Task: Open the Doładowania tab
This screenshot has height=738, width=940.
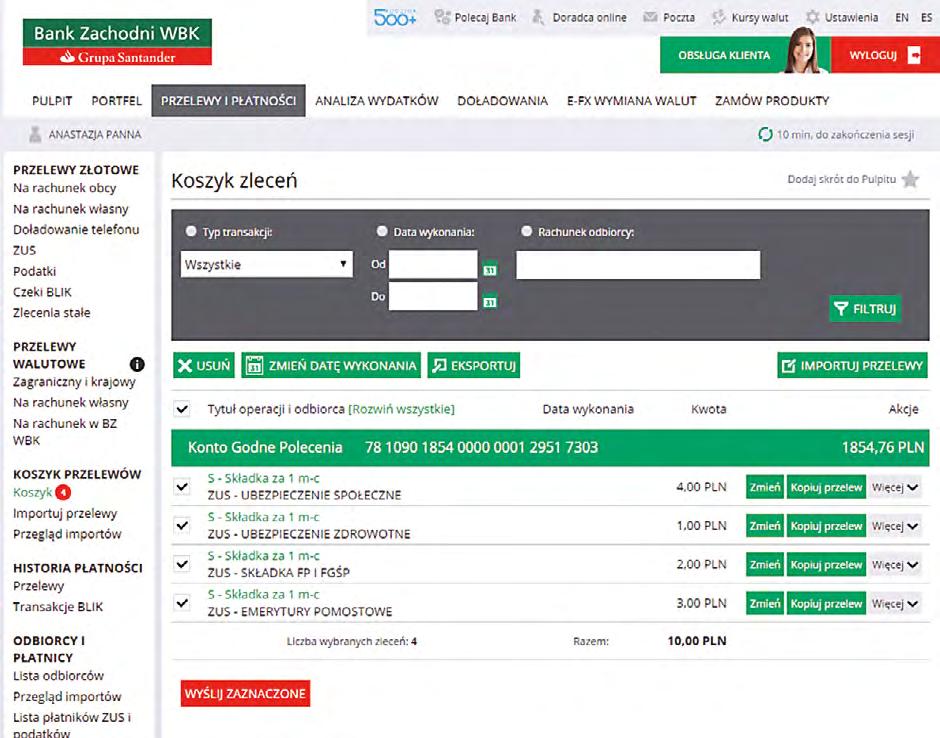Action: click(x=502, y=101)
